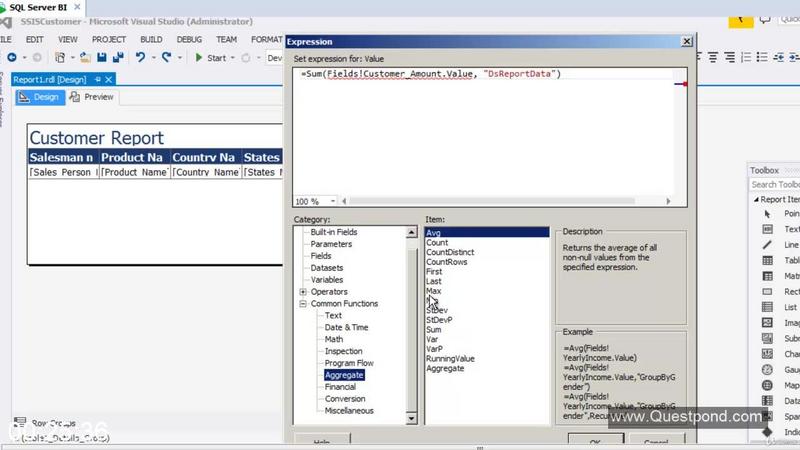Select the Gauge toolbox icon
The width and height of the screenshot is (800, 450).
click(x=767, y=369)
